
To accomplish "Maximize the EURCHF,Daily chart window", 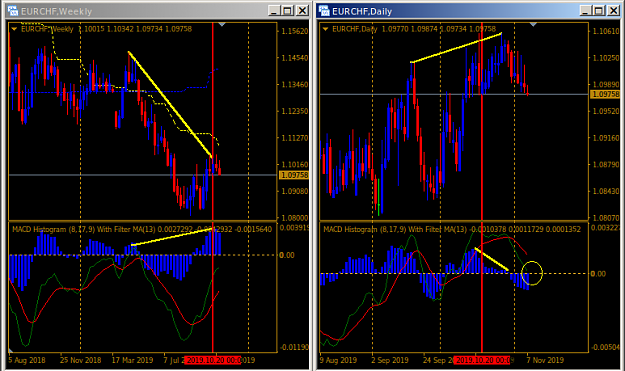I will click(x=599, y=11).
